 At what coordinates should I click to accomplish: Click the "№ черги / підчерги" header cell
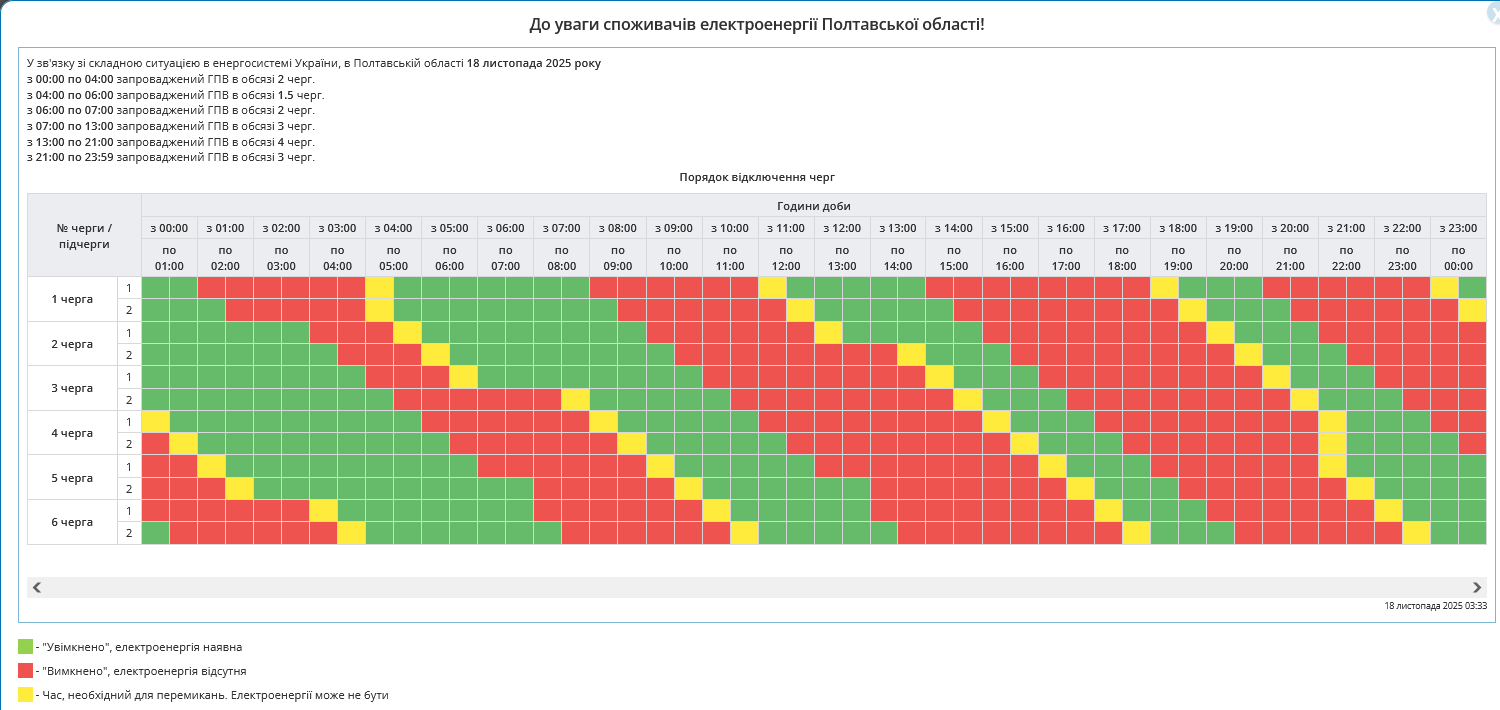coord(84,235)
